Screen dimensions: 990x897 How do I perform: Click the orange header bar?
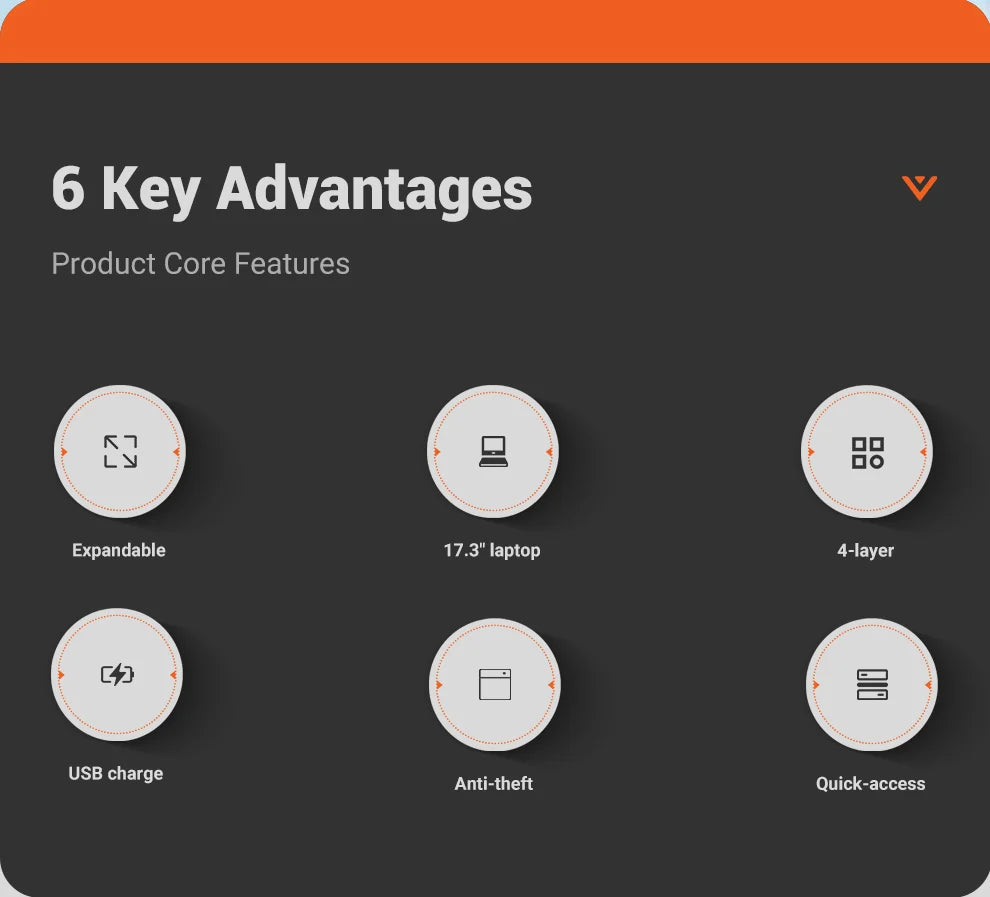coord(495,32)
